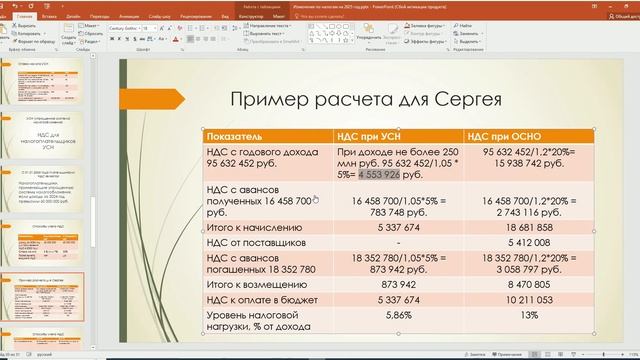
Task: Decrease the list indent level
Action: 216,28
